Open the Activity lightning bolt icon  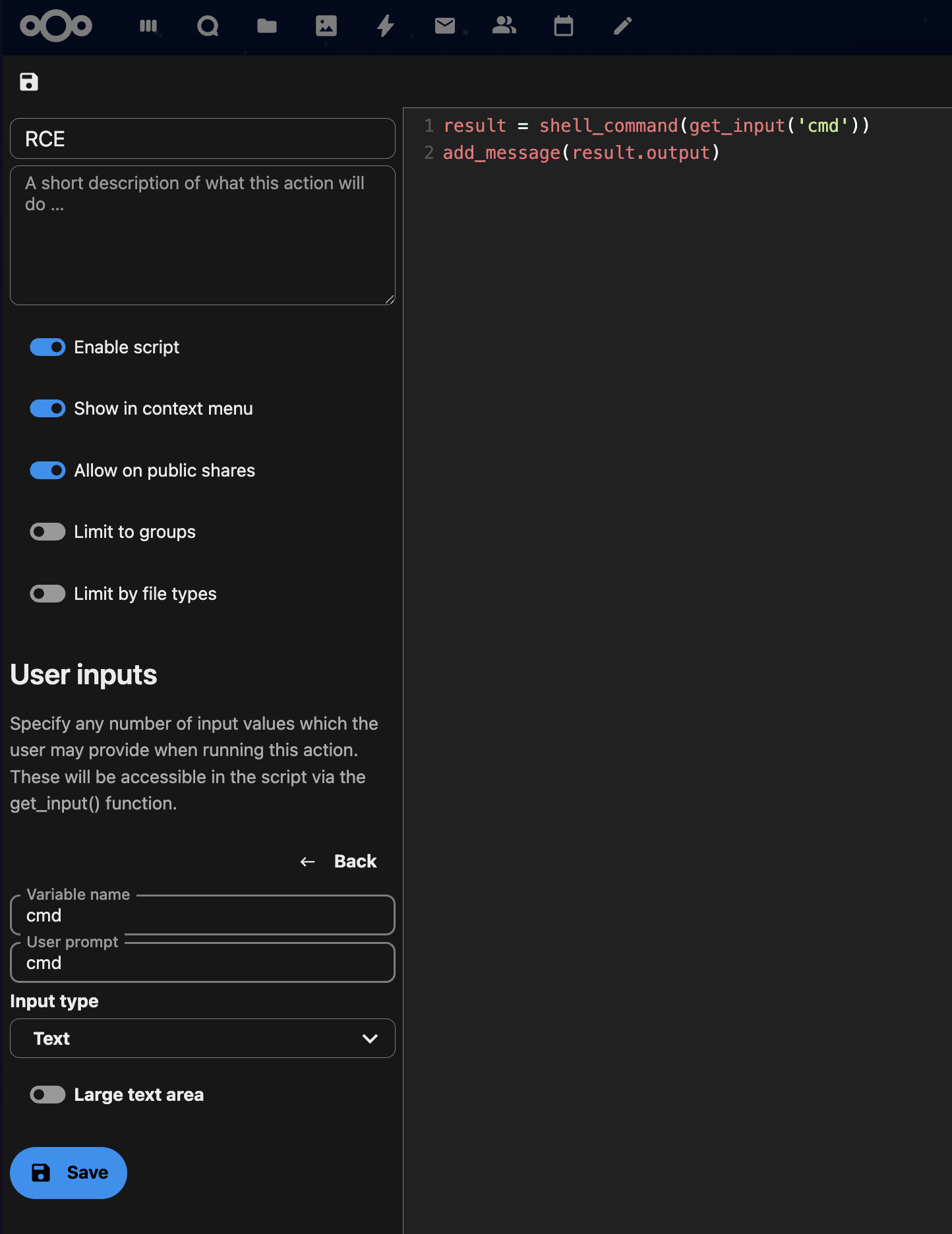(x=386, y=26)
